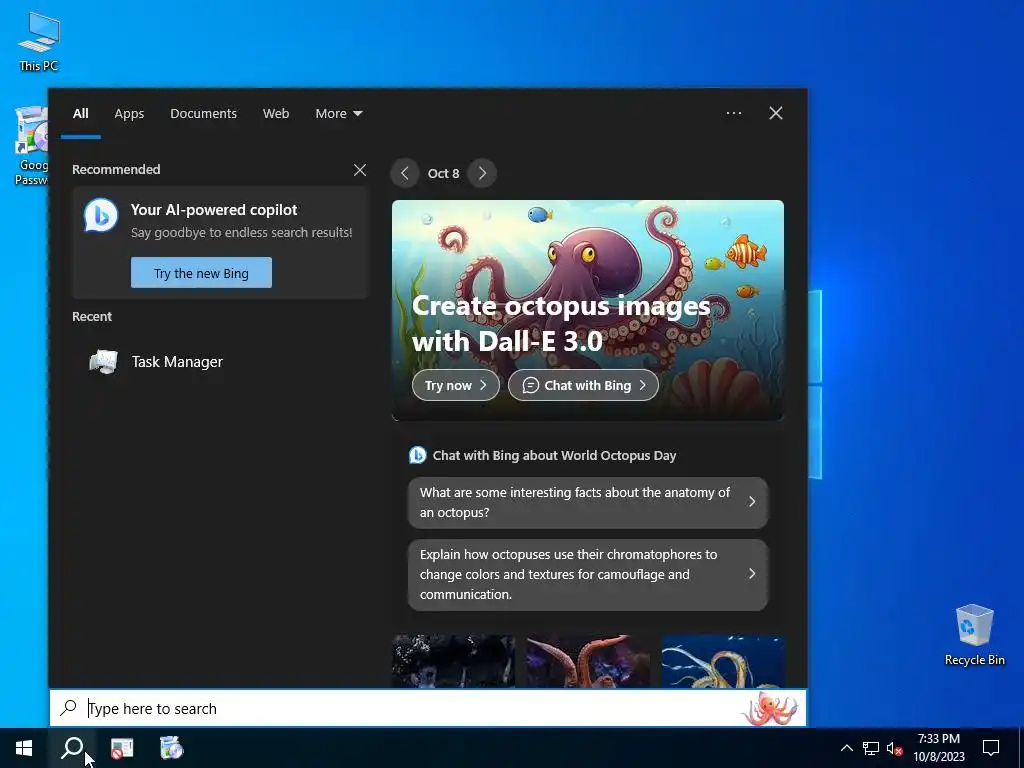Show hidden system tray icons
This screenshot has width=1024, height=768.
pos(846,748)
